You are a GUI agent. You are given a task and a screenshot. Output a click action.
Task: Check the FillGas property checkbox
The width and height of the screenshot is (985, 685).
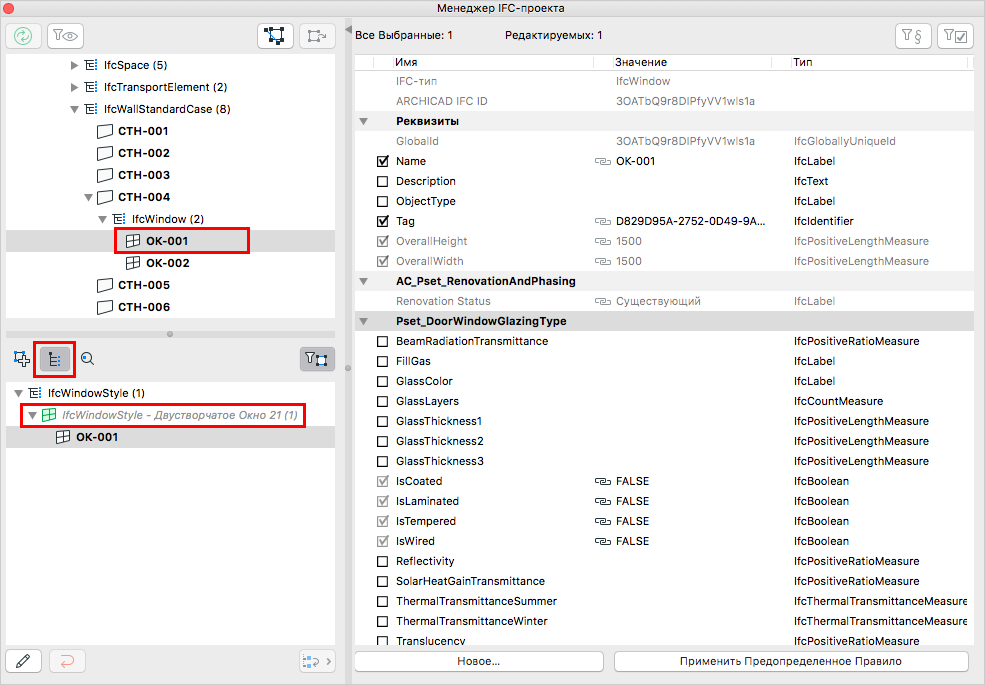pos(383,361)
